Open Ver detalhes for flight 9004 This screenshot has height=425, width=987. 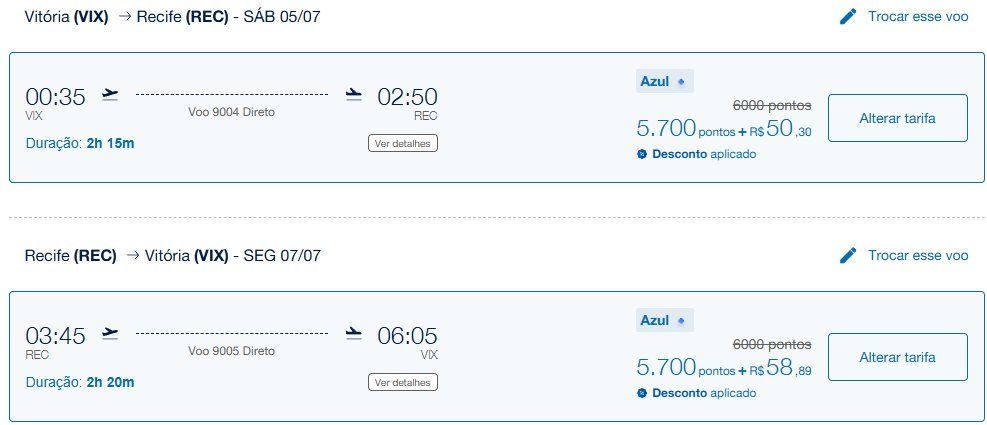(403, 143)
